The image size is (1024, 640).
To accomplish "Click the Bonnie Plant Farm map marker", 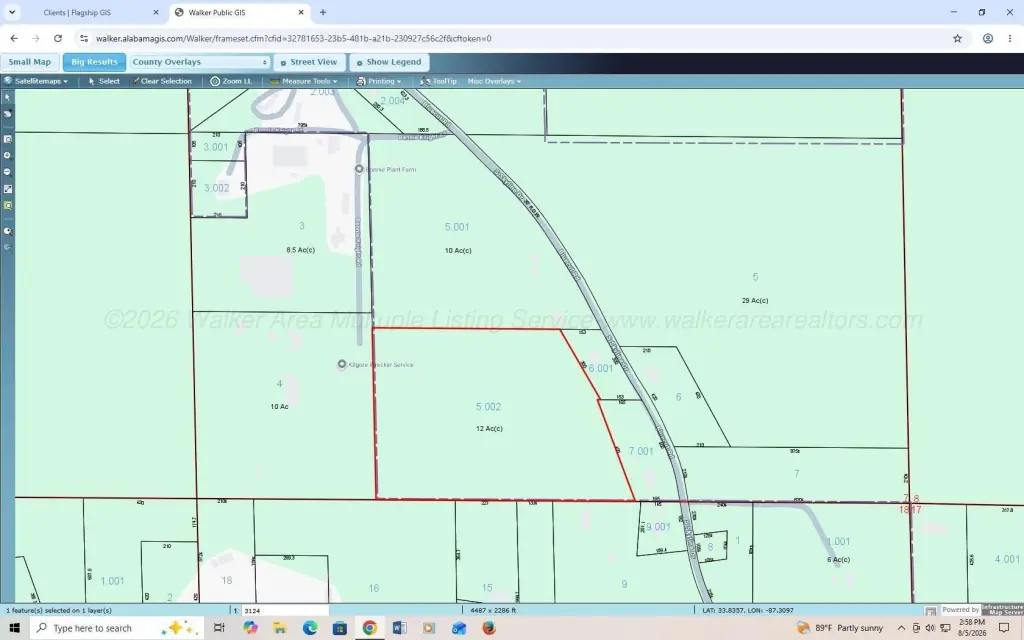I will tap(359, 169).
